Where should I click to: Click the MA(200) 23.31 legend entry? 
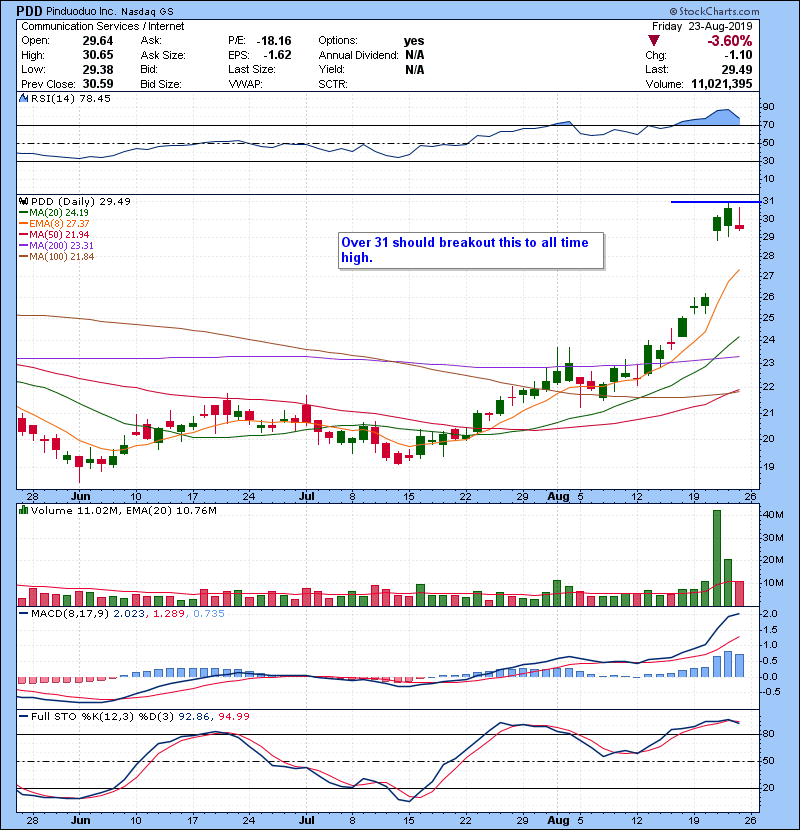tap(56, 246)
